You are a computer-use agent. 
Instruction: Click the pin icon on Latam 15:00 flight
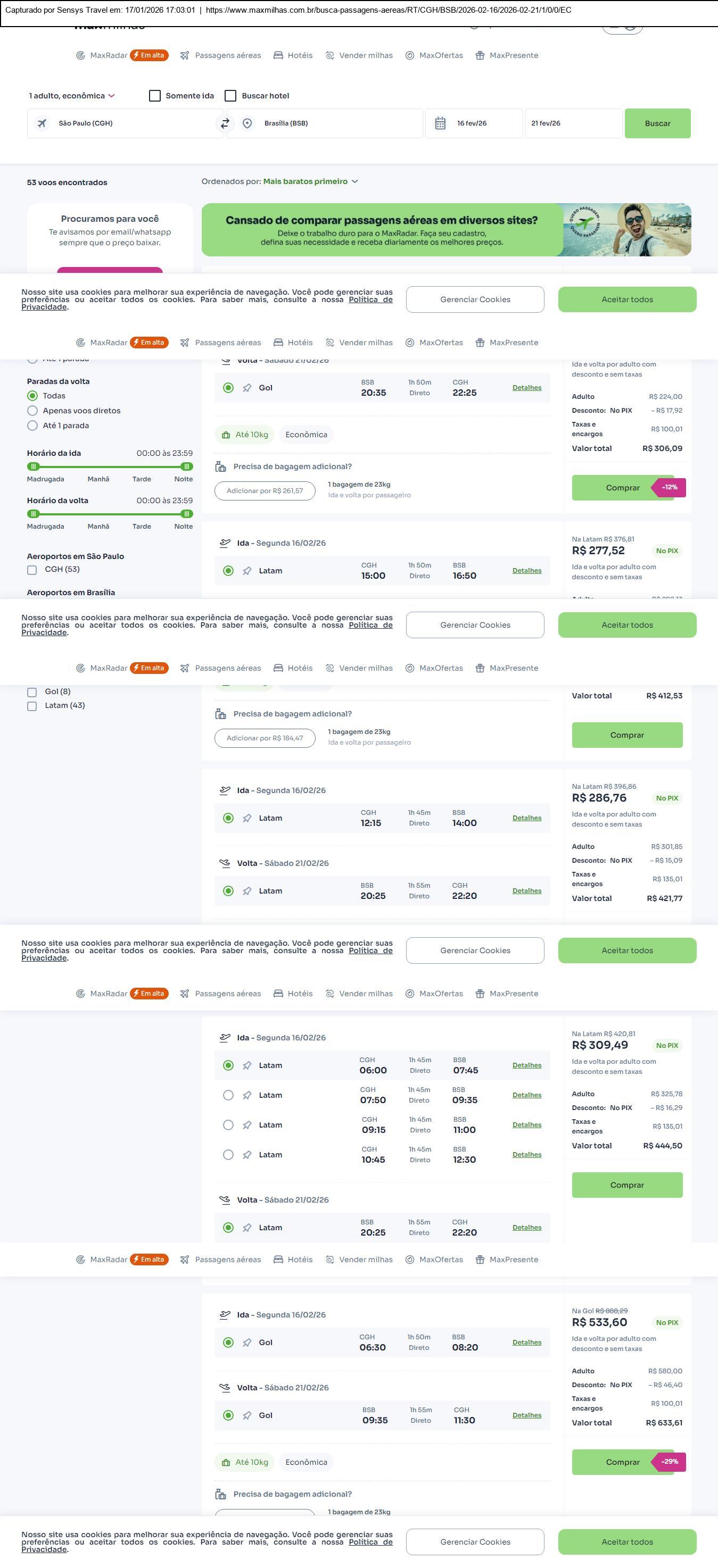pos(246,571)
